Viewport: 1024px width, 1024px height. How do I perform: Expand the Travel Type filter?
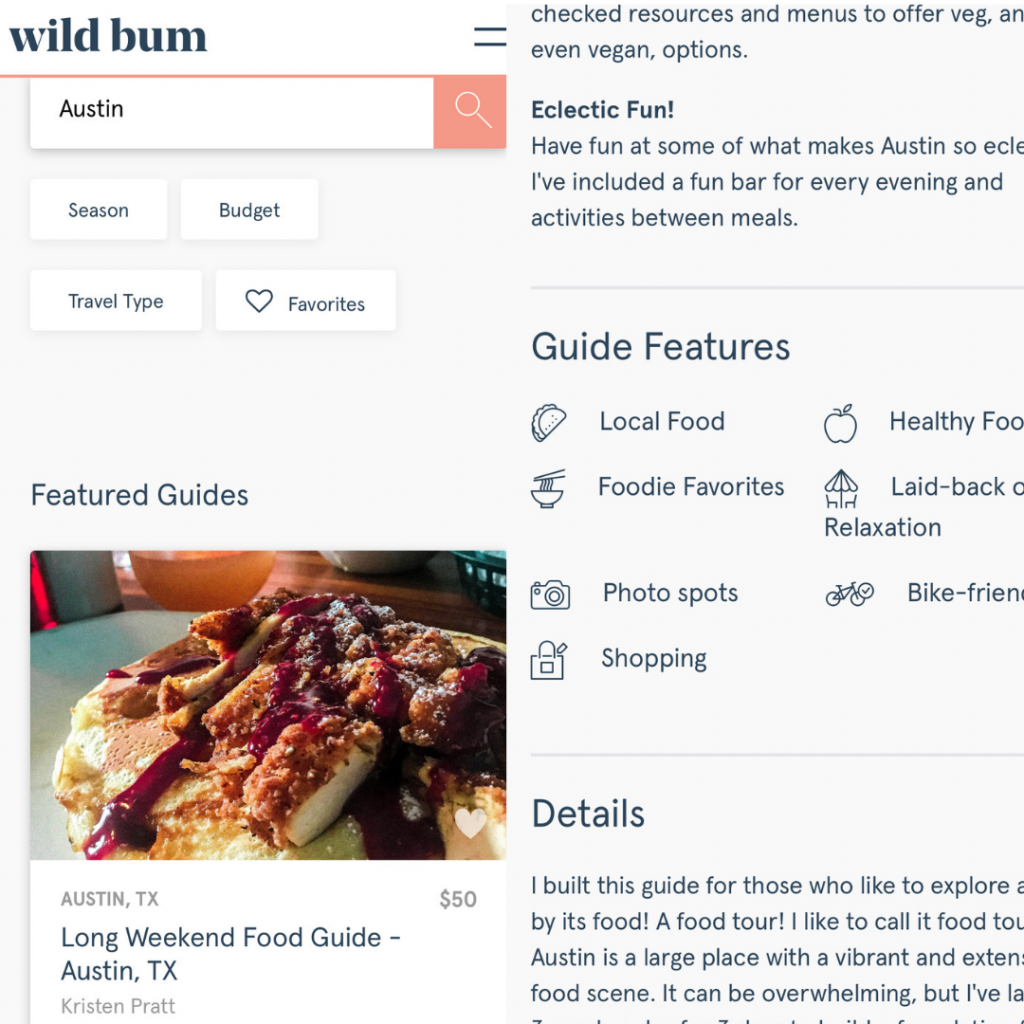pos(116,301)
